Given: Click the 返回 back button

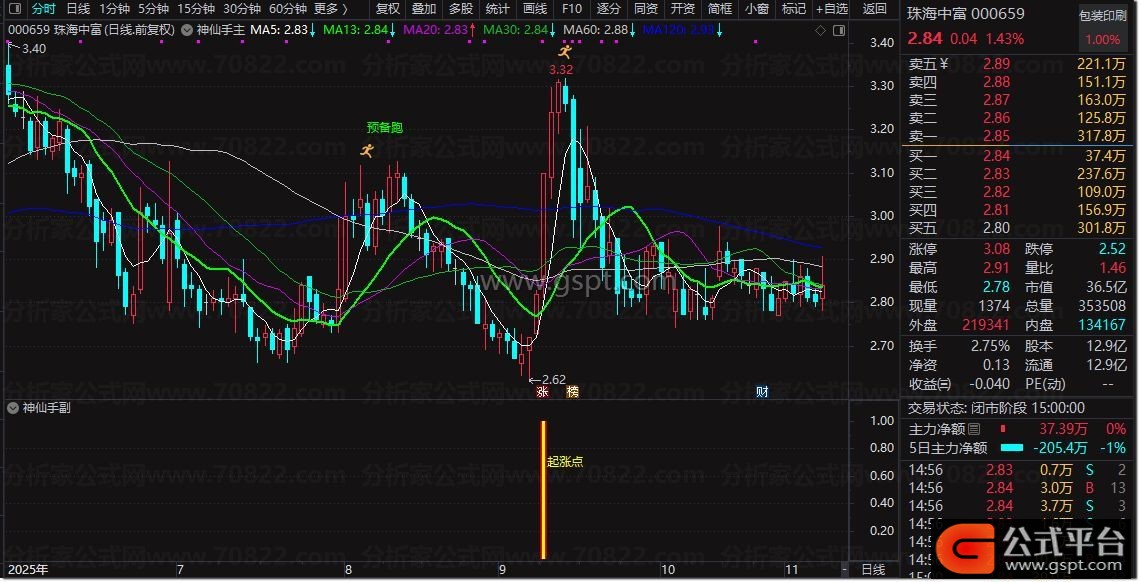Looking at the screenshot, I should [x=875, y=9].
